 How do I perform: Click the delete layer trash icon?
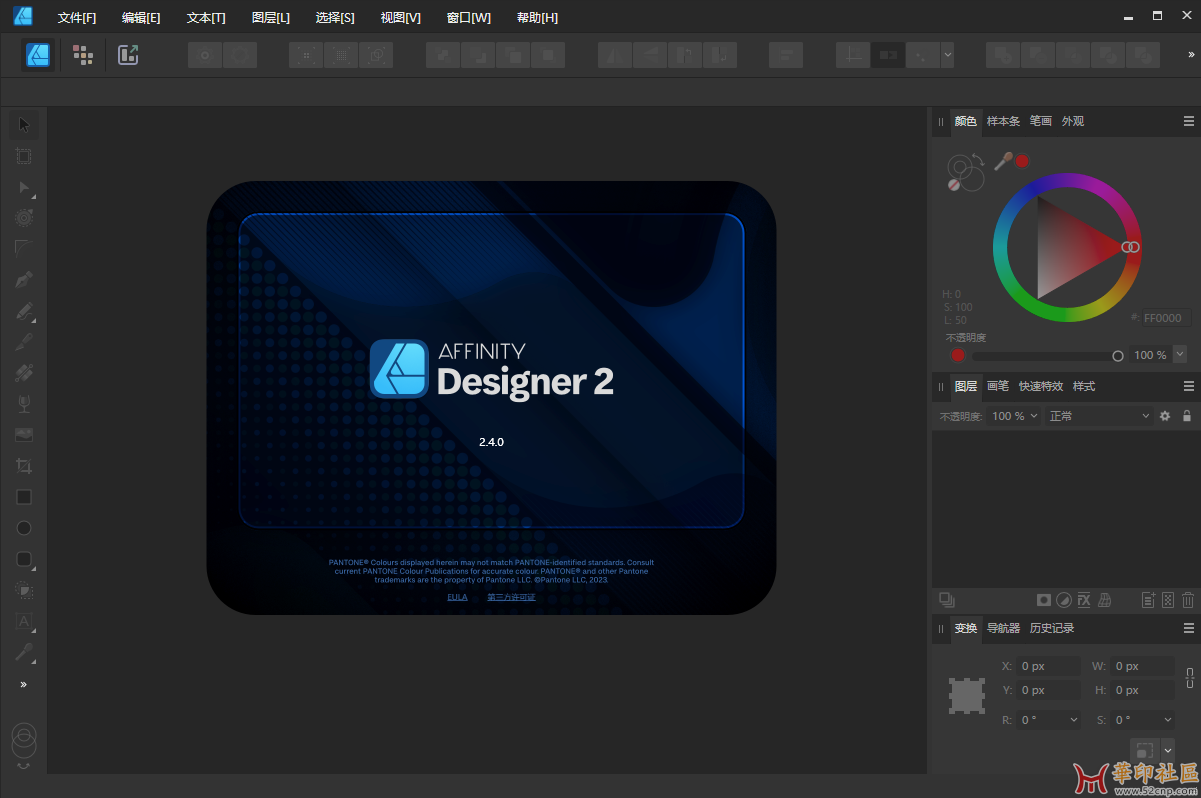(x=1188, y=600)
